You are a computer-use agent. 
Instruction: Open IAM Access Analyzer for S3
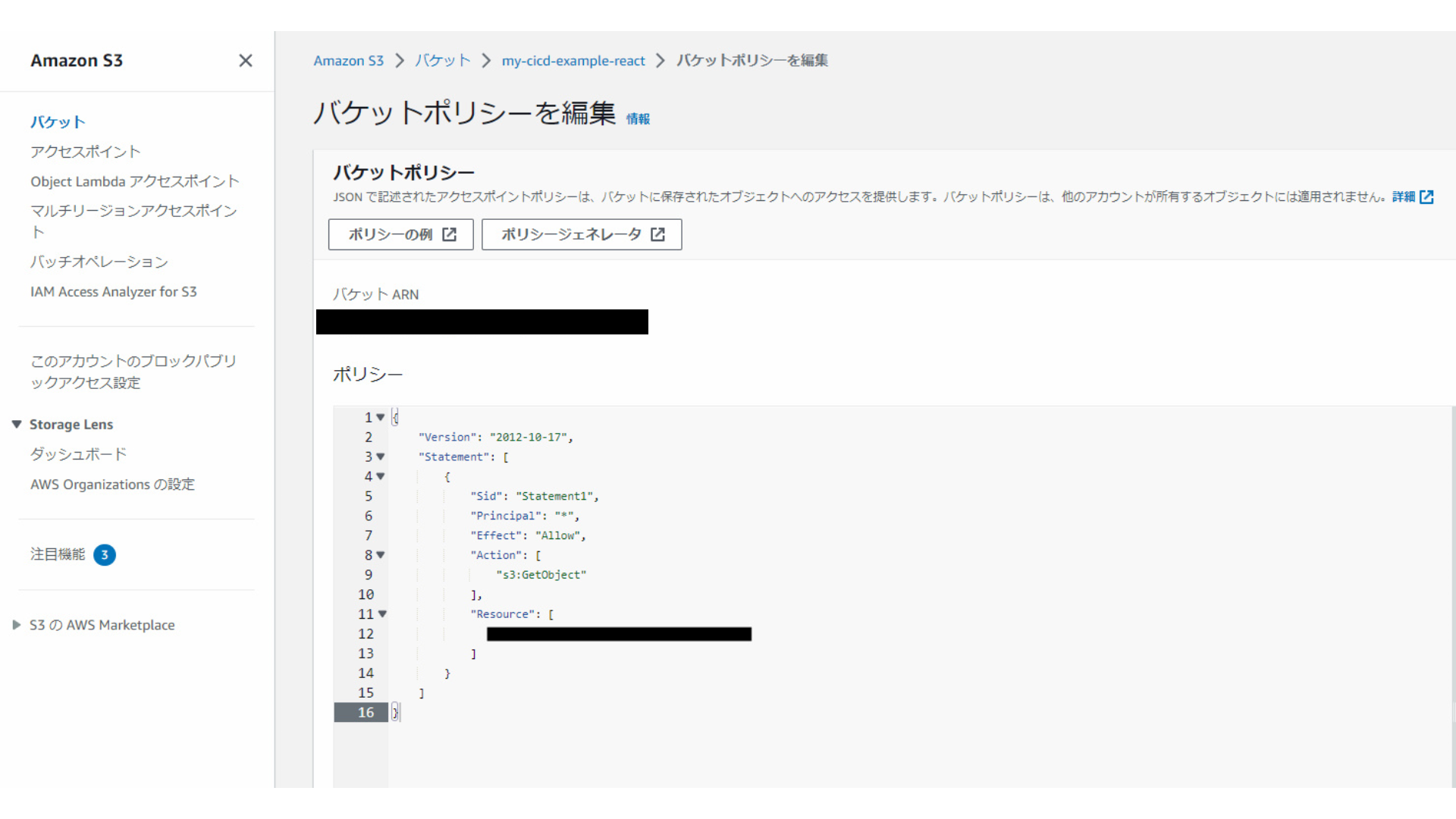pyautogui.click(x=114, y=291)
